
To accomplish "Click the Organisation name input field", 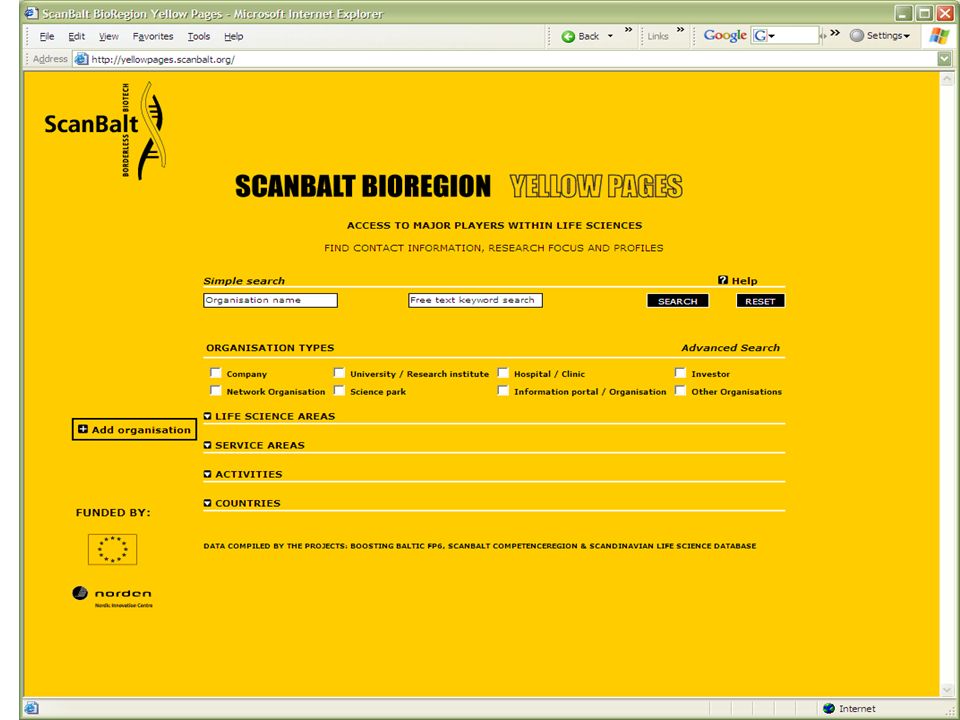I will [x=271, y=300].
